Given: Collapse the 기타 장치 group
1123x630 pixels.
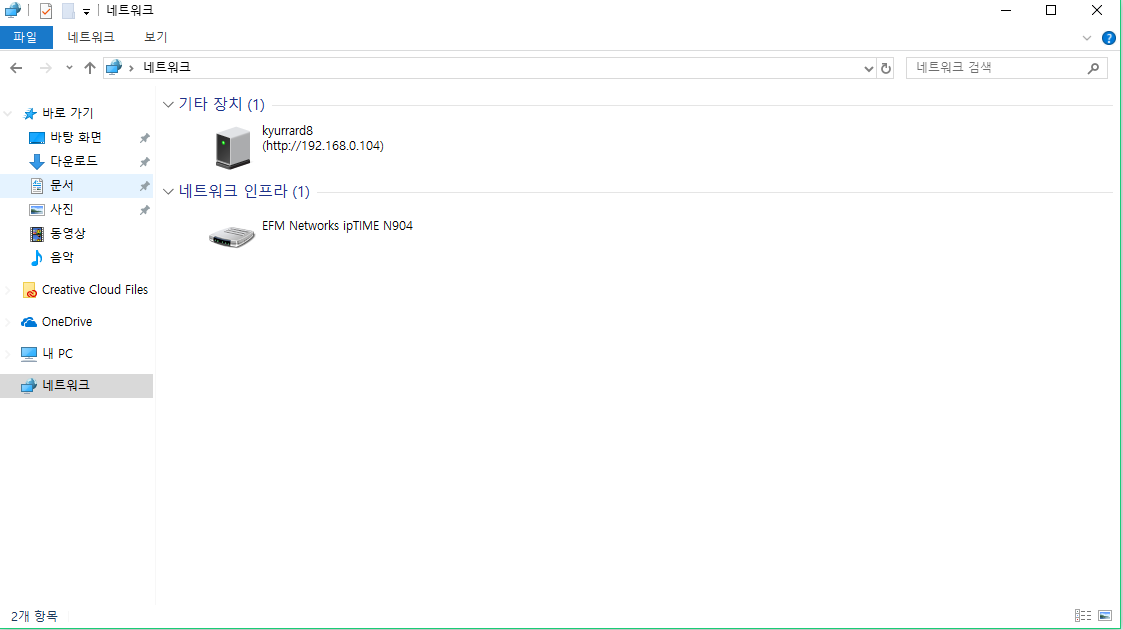Looking at the screenshot, I should [x=168, y=105].
